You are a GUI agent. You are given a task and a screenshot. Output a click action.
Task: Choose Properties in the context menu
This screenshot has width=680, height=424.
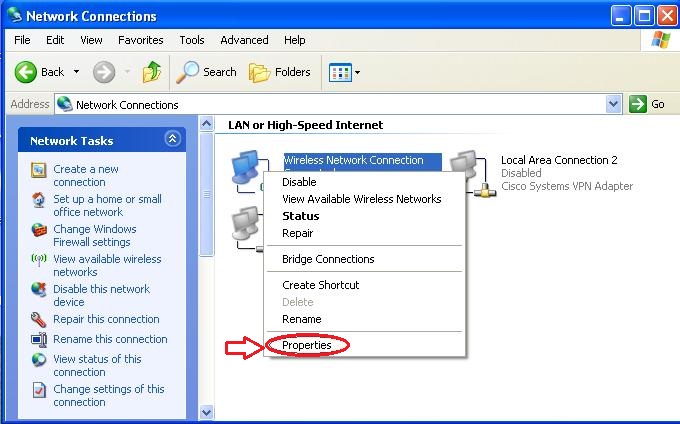coord(364,345)
